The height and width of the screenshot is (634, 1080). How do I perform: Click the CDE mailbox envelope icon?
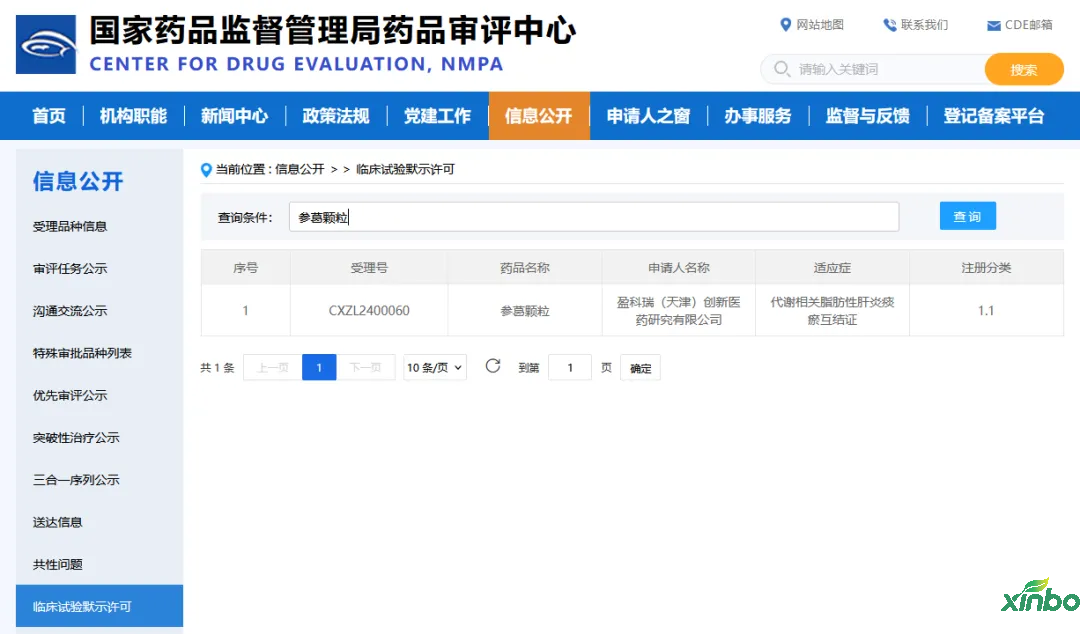click(x=993, y=26)
